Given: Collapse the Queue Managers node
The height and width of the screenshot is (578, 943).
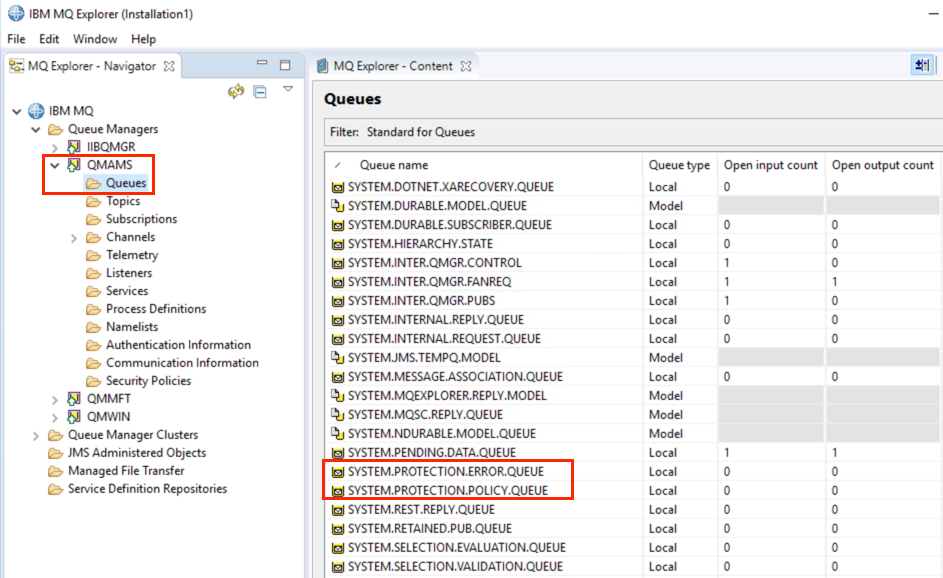Looking at the screenshot, I should (36, 129).
